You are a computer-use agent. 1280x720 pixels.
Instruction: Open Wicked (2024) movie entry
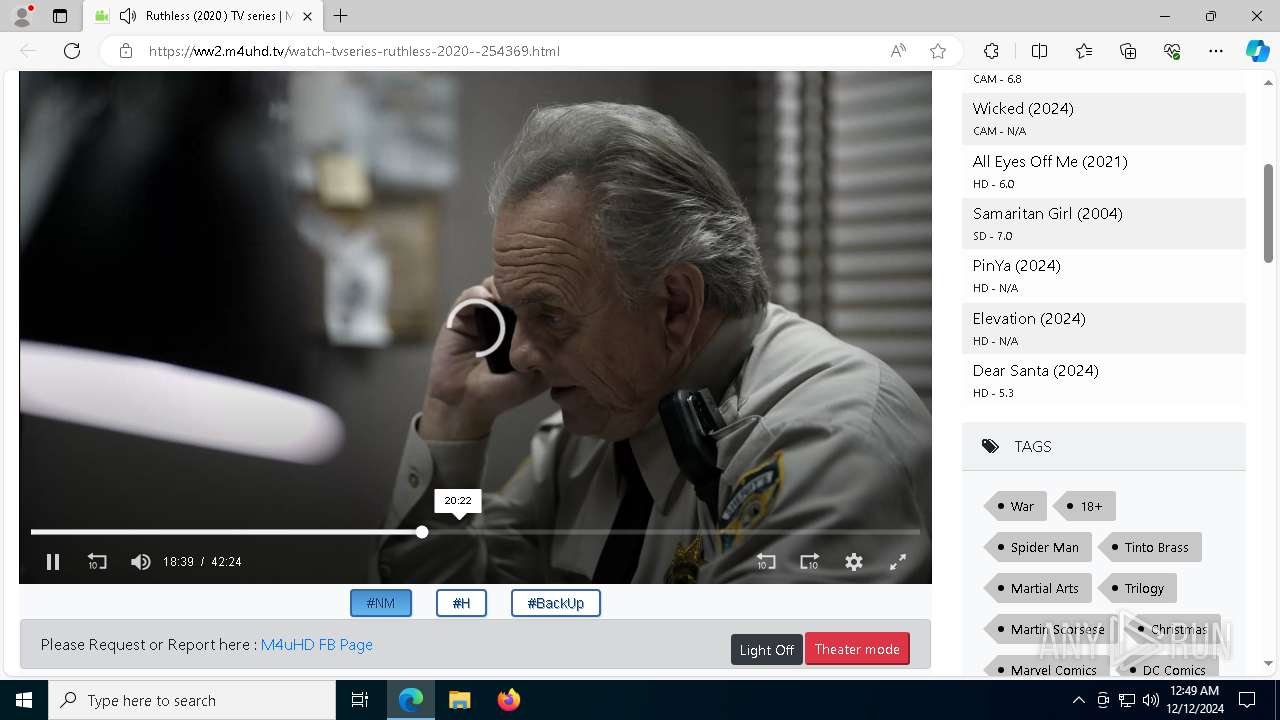[1104, 118]
